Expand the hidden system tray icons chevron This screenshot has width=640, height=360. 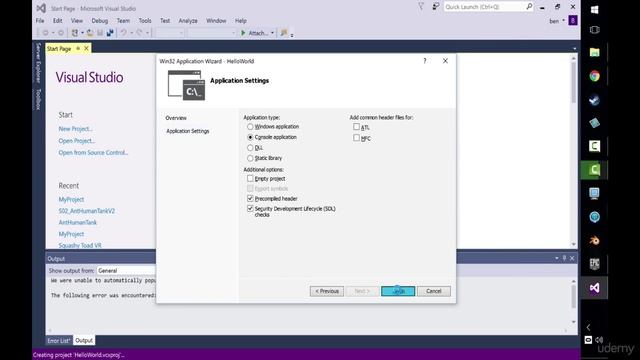coord(589,327)
